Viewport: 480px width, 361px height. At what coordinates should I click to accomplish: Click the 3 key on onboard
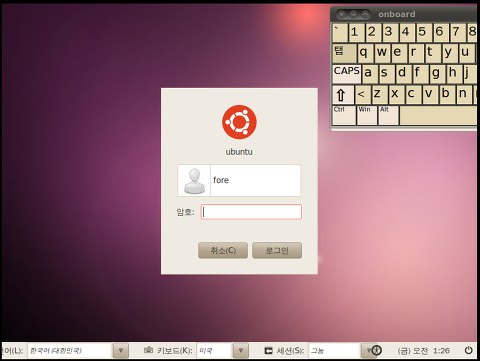click(x=390, y=33)
